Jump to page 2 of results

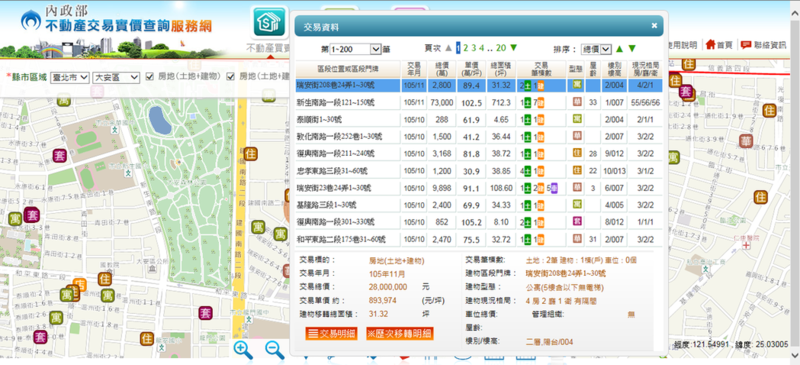[x=465, y=48]
